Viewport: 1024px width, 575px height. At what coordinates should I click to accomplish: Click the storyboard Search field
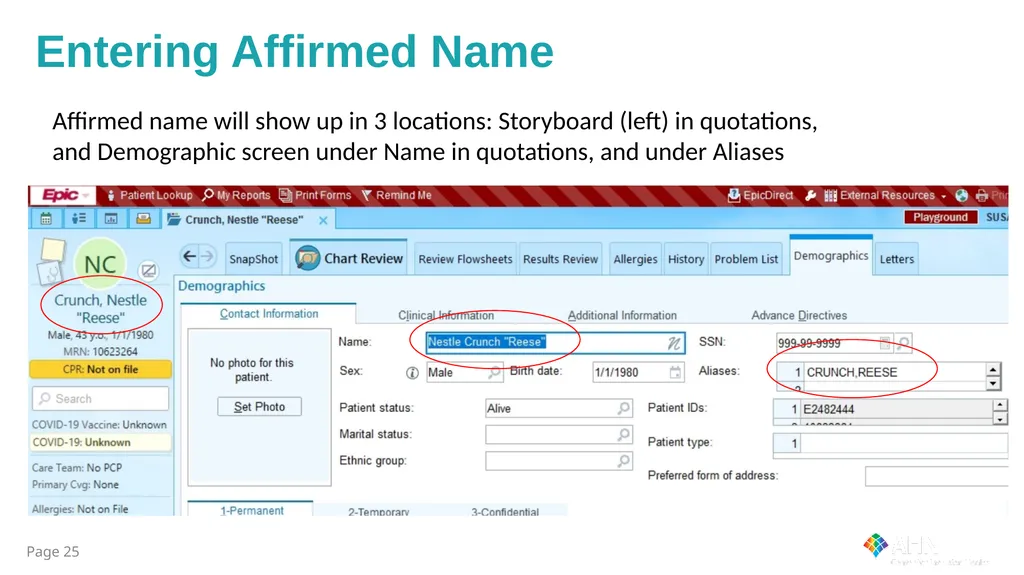[x=100, y=399]
